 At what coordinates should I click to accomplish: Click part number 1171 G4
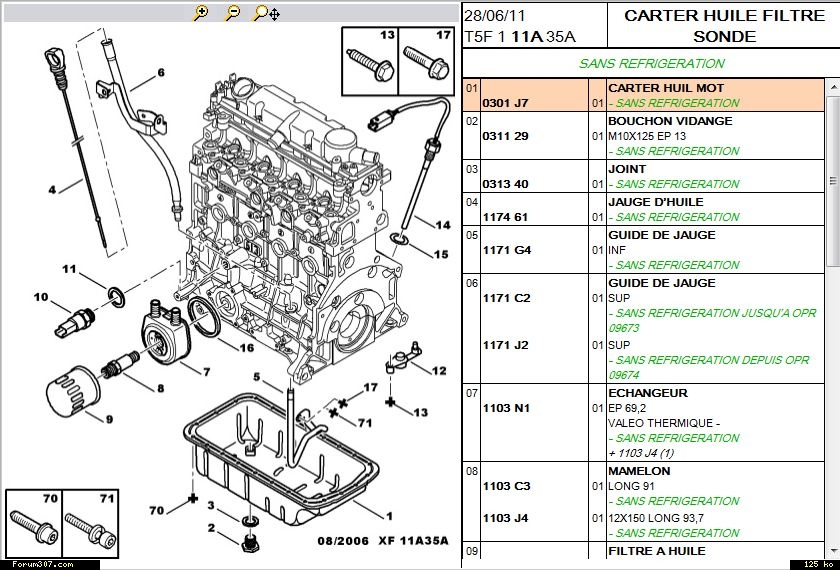[506, 250]
